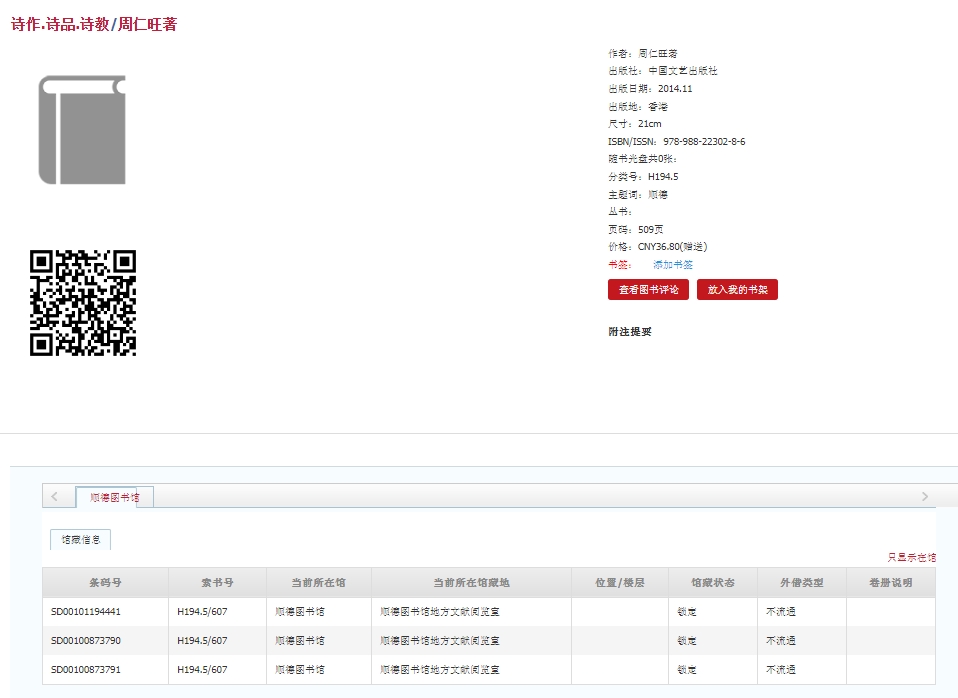This screenshot has width=958, height=698.
Task: Click the 当前所在馆藏地 column header
Action: (471, 583)
